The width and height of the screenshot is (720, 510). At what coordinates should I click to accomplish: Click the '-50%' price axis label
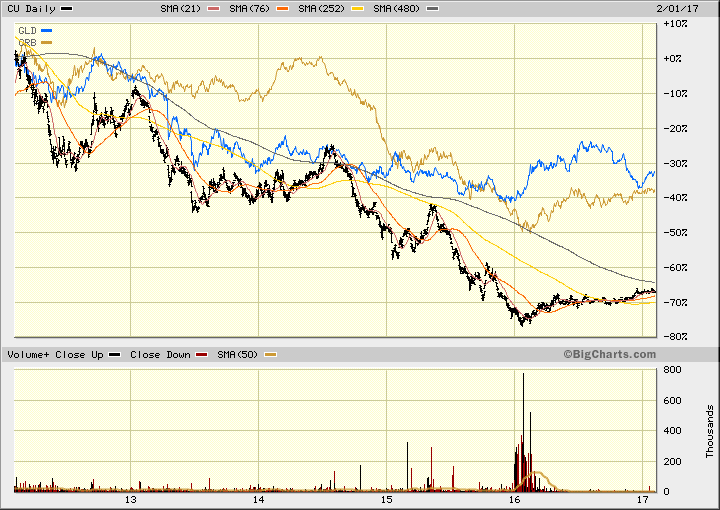point(675,233)
